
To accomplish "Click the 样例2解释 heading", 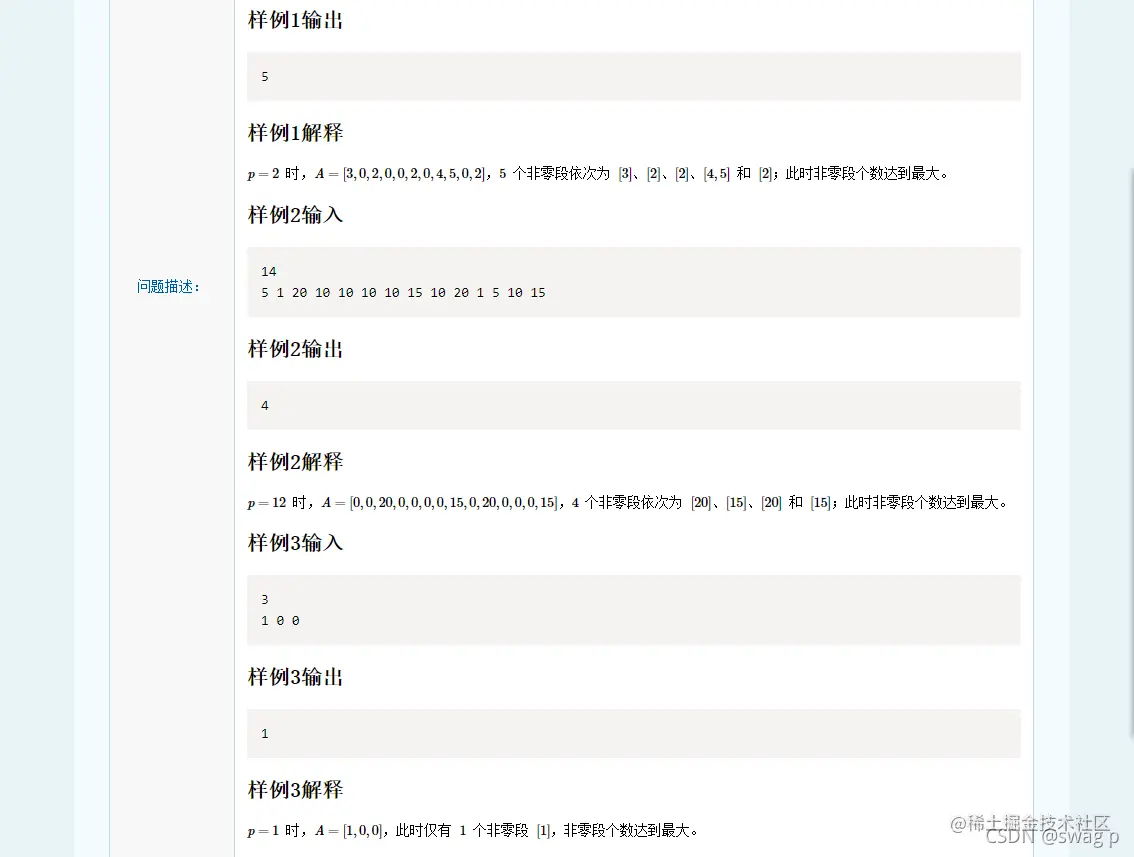I will 294,461.
